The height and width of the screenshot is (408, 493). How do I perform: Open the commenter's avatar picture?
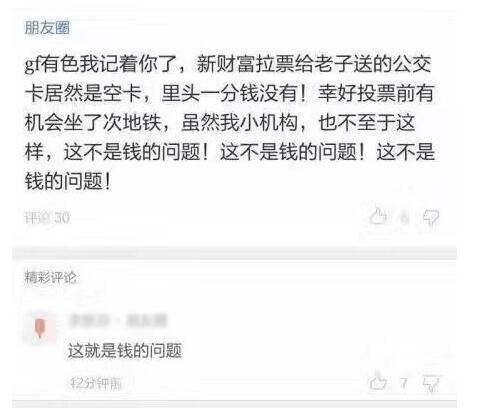[x=40, y=328]
